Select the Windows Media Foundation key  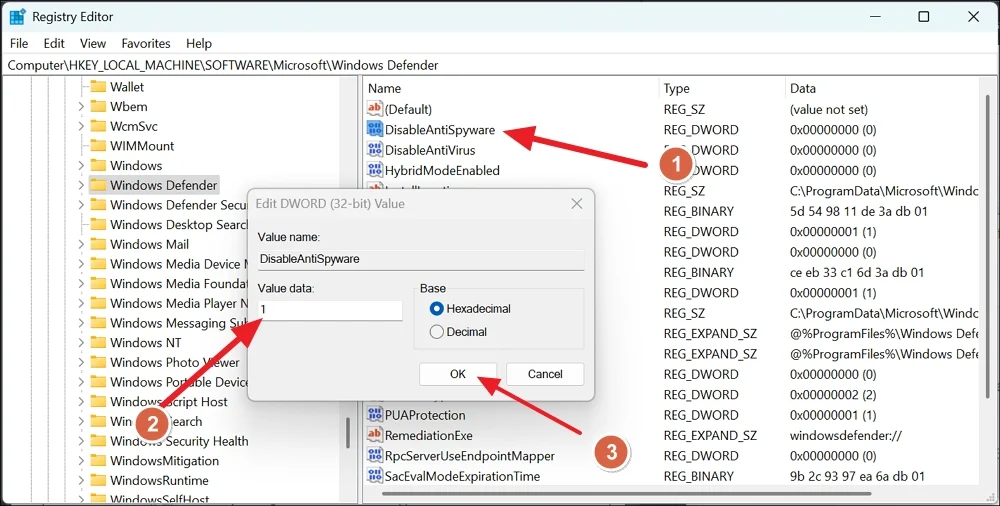tap(178, 283)
